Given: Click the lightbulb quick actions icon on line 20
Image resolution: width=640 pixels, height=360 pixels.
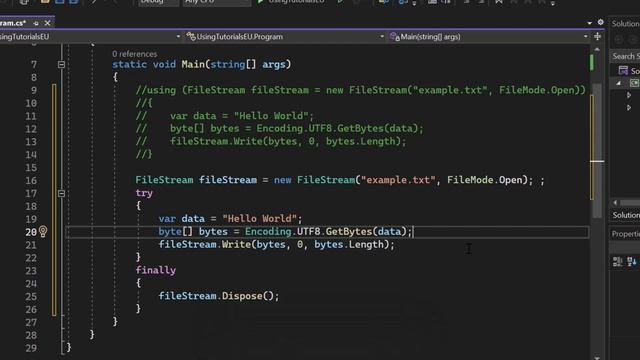Looking at the screenshot, I should [43, 232].
